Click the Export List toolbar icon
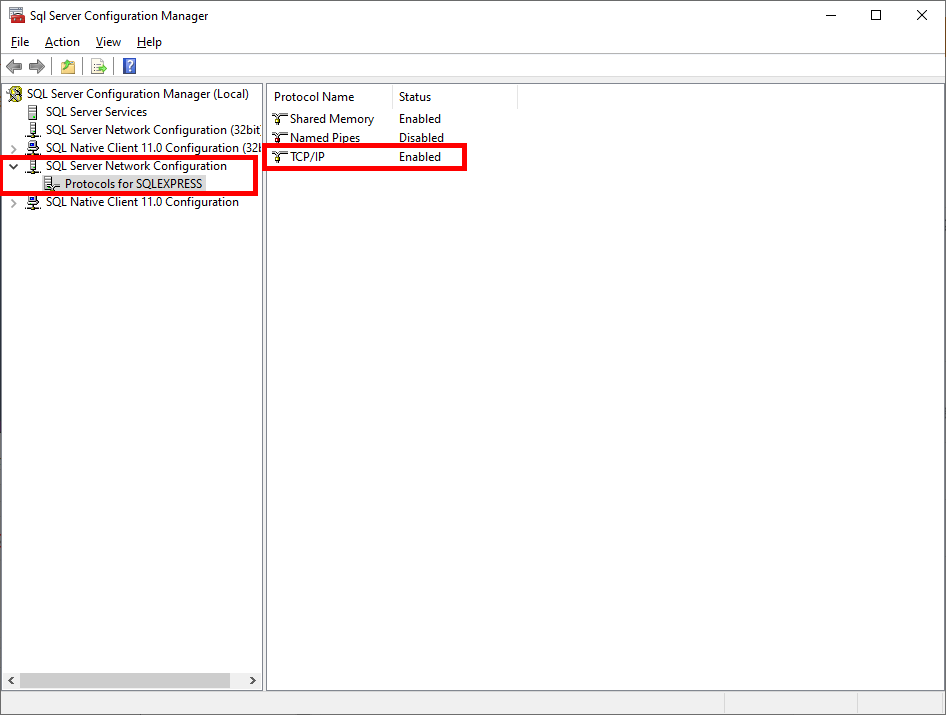 tap(98, 66)
